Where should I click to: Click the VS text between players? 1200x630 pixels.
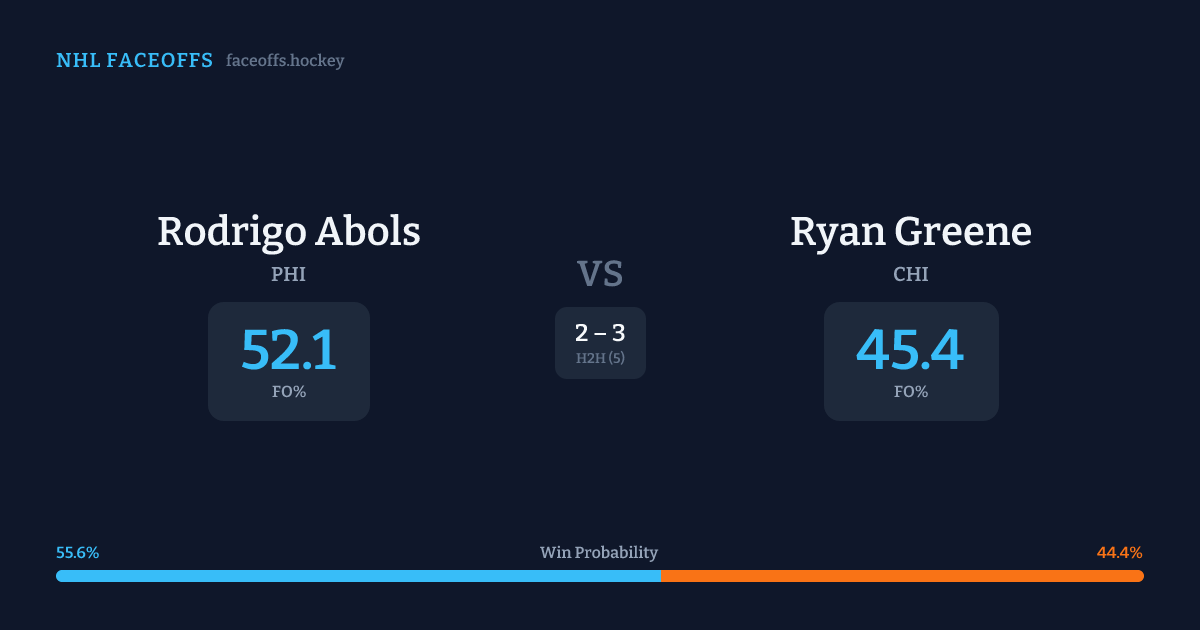[600, 273]
